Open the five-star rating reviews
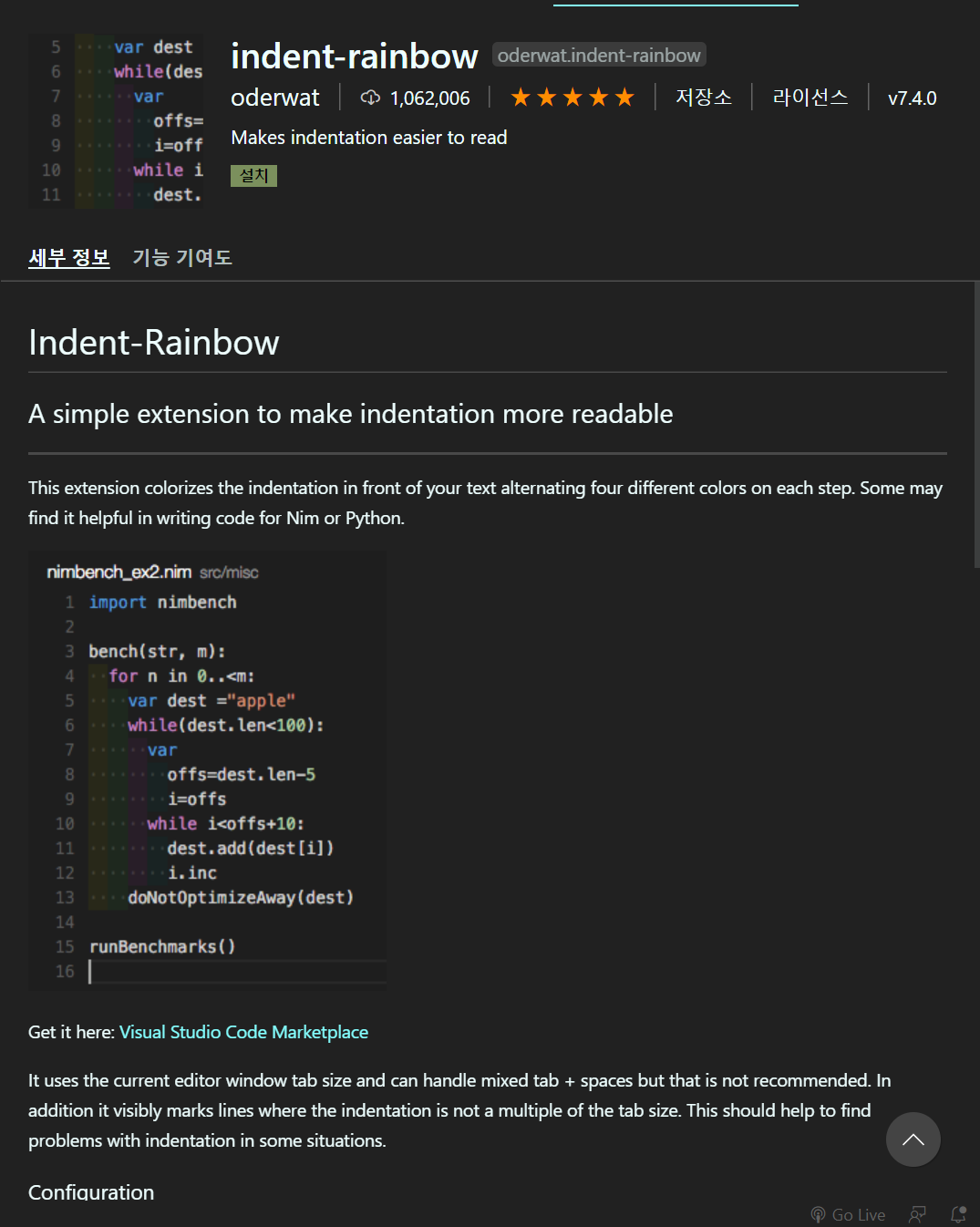Screen dimensions: 980x1227 pyautogui.click(x=573, y=98)
